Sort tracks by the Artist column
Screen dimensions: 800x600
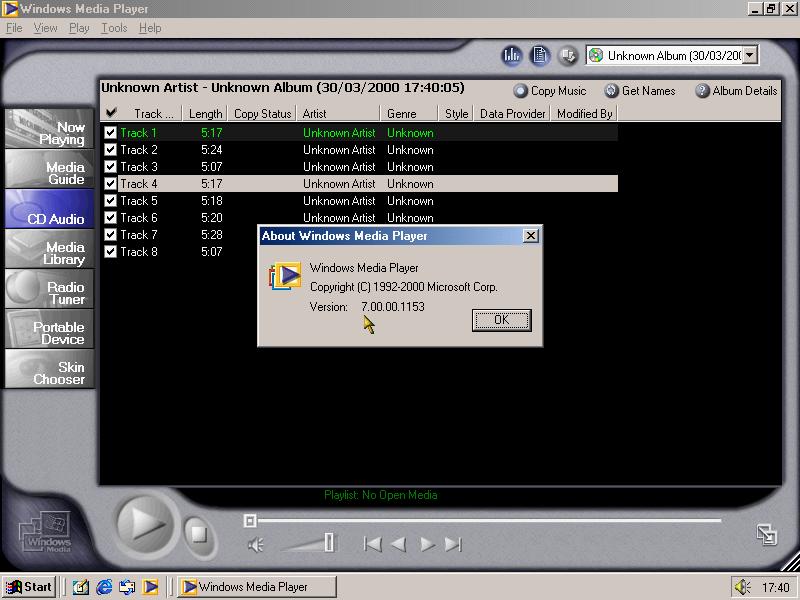coord(338,114)
